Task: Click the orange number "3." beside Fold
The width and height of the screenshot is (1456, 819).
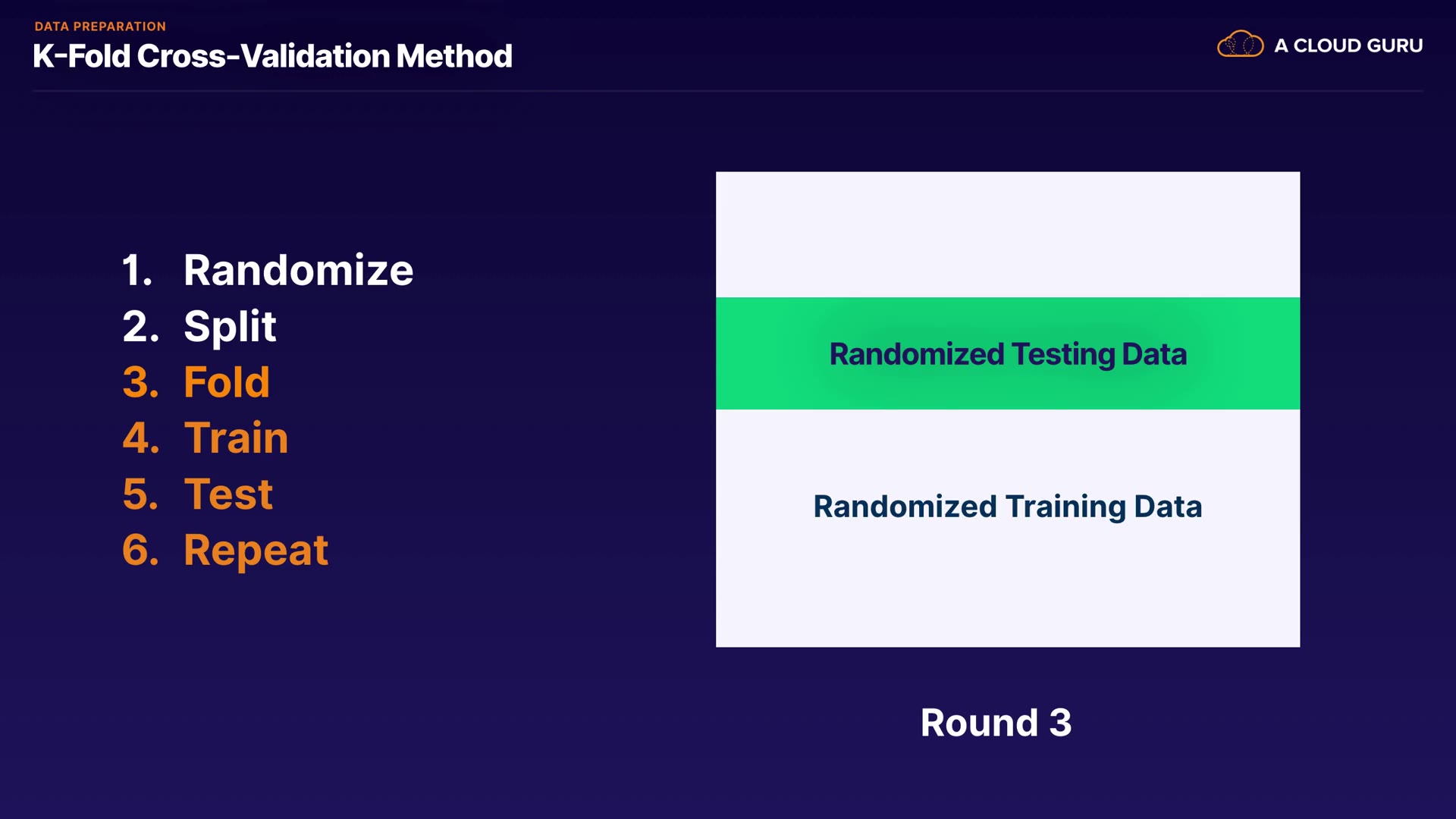Action: coord(141,381)
